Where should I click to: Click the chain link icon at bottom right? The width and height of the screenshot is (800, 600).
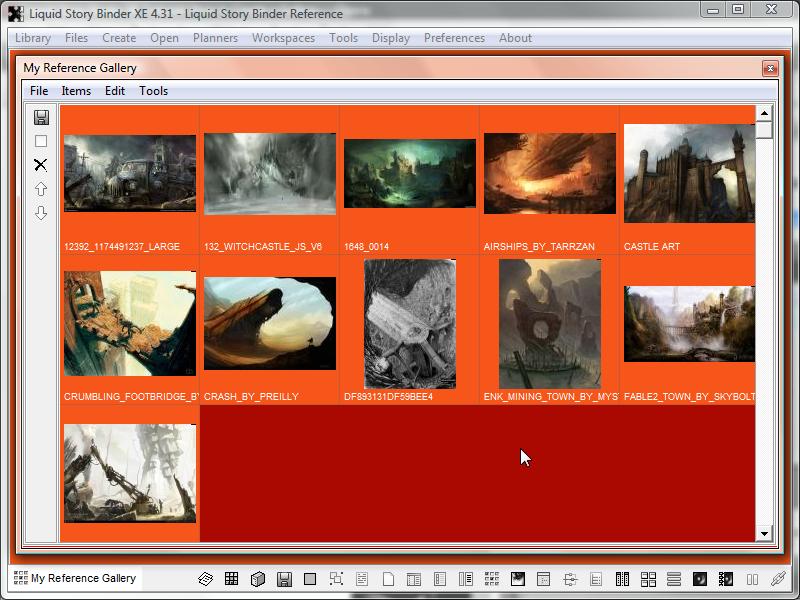point(778,579)
